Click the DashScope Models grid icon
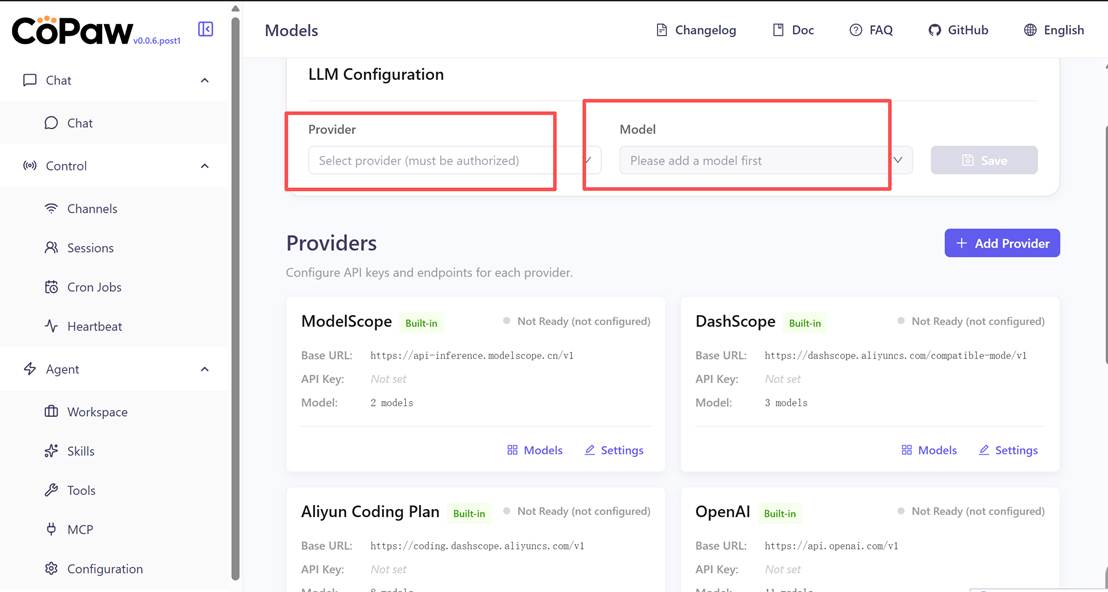 pos(907,450)
